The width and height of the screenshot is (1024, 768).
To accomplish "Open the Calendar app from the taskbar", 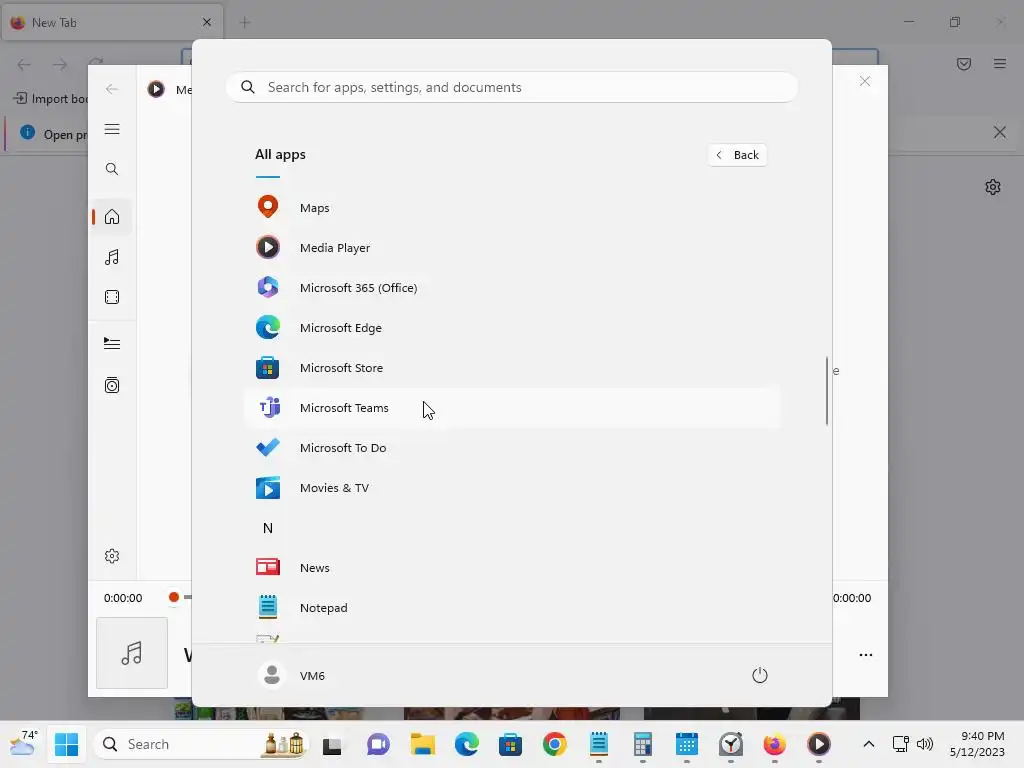I will pos(686,744).
